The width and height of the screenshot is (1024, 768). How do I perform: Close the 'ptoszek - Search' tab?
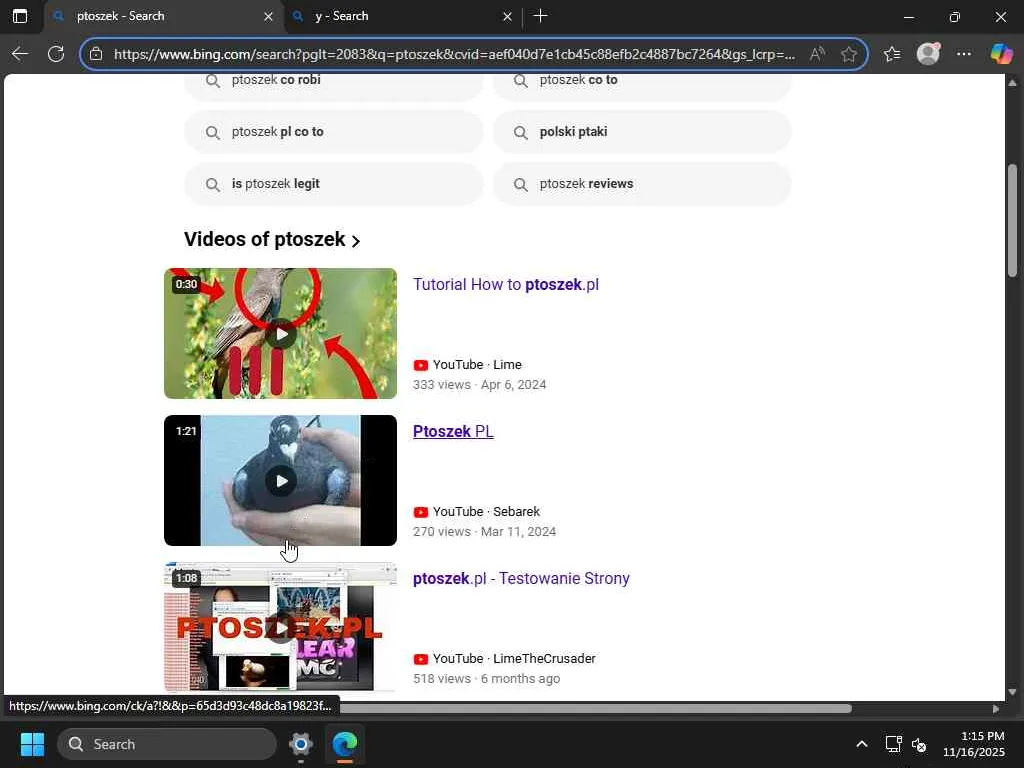pos(268,17)
